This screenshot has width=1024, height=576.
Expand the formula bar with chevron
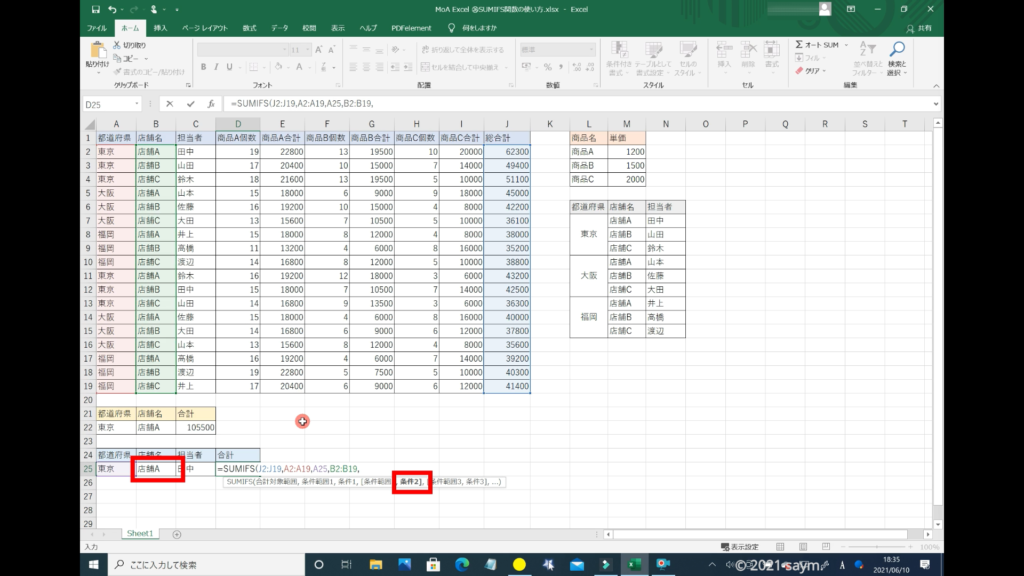click(x=936, y=104)
